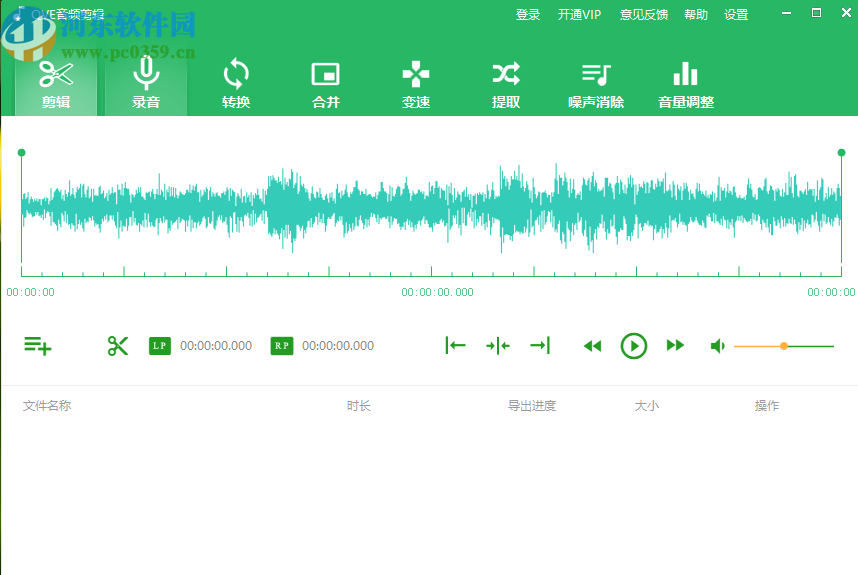The width and height of the screenshot is (858, 575).
Task: Open 开通VIP upgrade link
Action: 579,15
